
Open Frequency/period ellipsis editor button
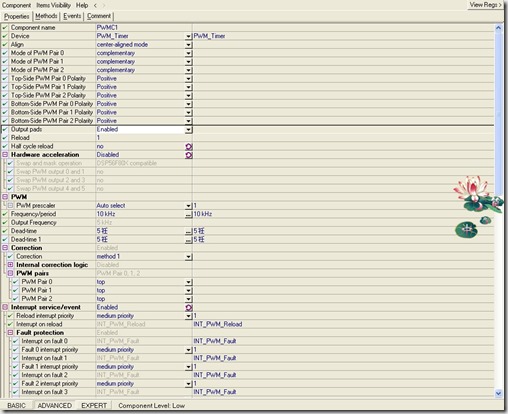tap(188, 214)
